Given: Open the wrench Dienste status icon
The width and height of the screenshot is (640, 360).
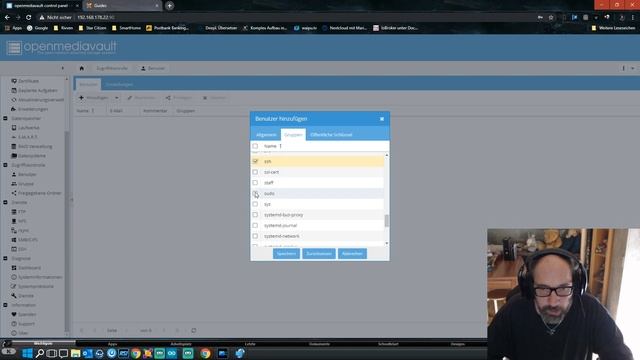Looking at the screenshot, I should coord(14,296).
